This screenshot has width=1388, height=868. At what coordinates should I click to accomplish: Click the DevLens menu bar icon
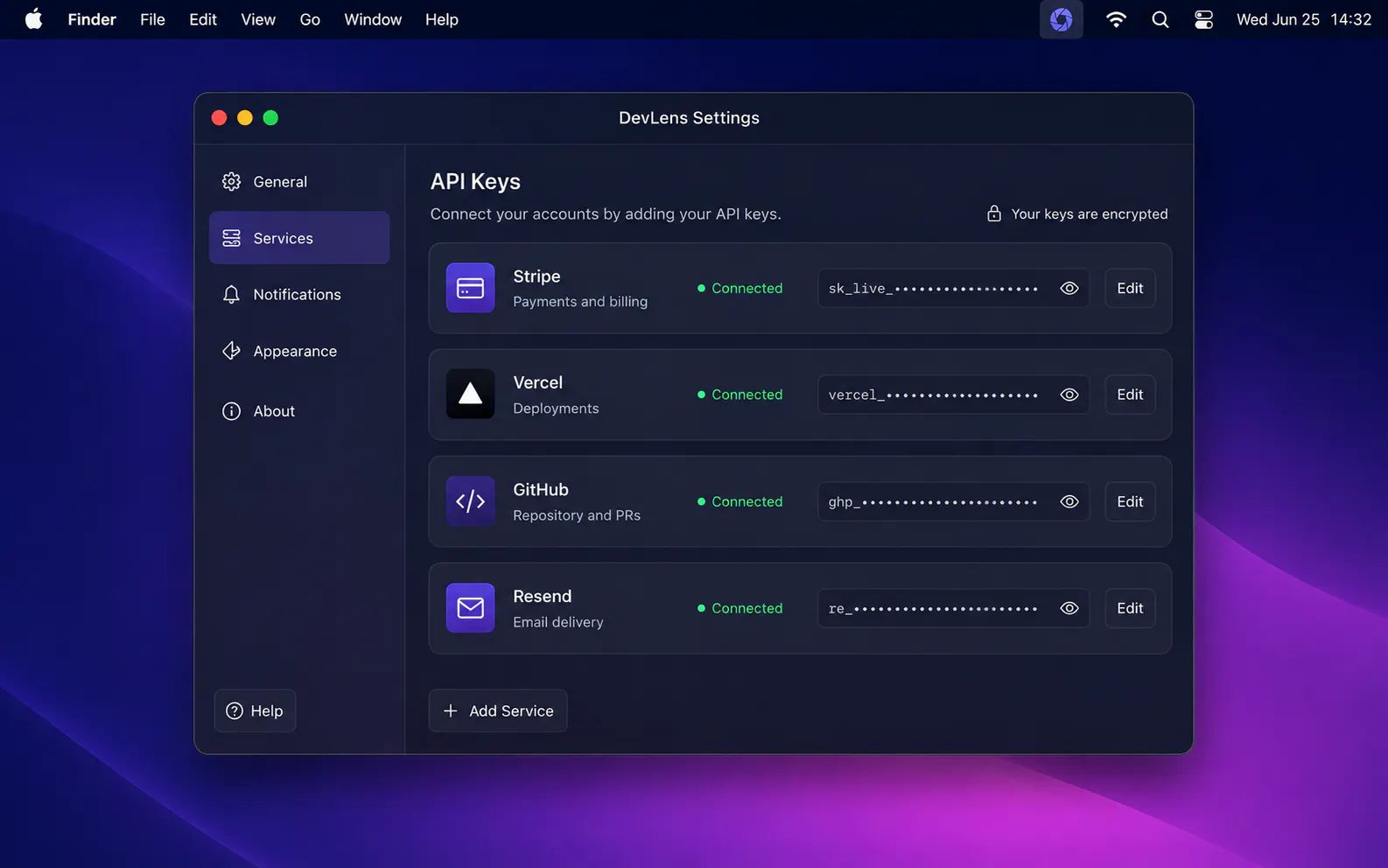[x=1062, y=19]
